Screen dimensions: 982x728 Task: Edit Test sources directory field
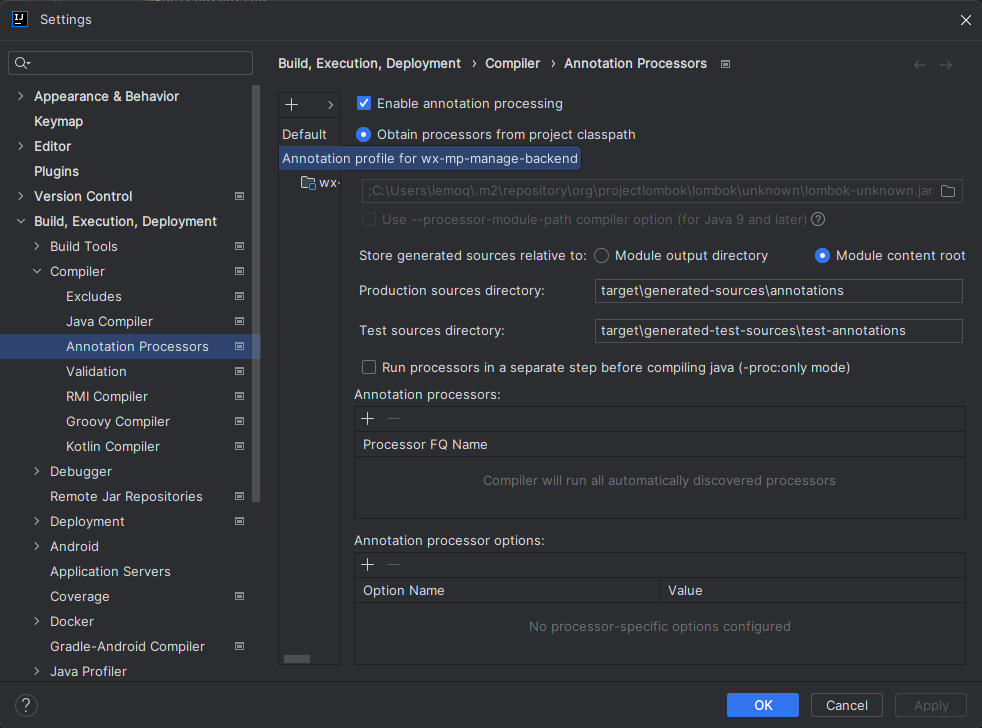point(778,331)
